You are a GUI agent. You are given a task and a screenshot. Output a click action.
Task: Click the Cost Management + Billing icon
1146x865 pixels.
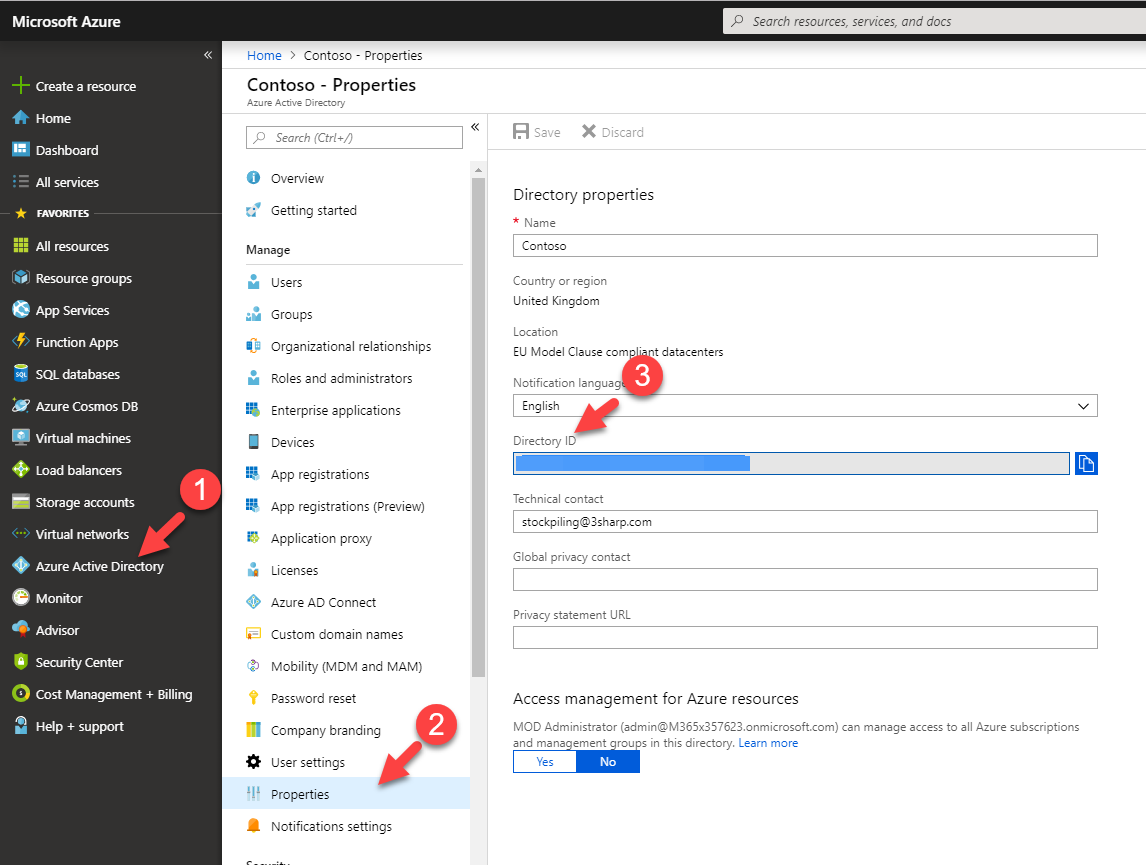click(x=20, y=694)
